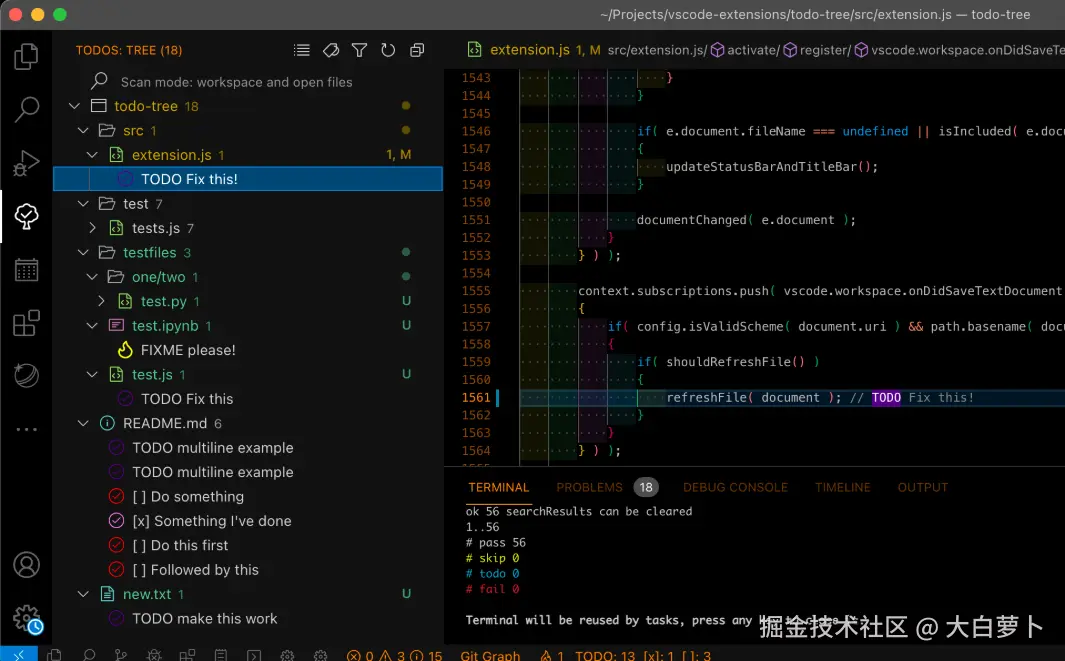Select 'FIXME please!' todo entry

point(188,350)
